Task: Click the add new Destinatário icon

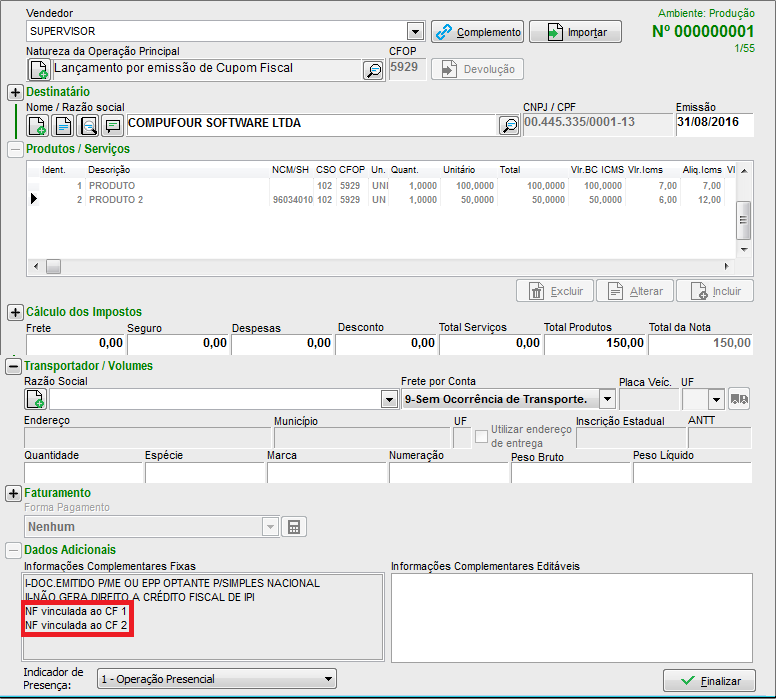Action: click(x=37, y=125)
